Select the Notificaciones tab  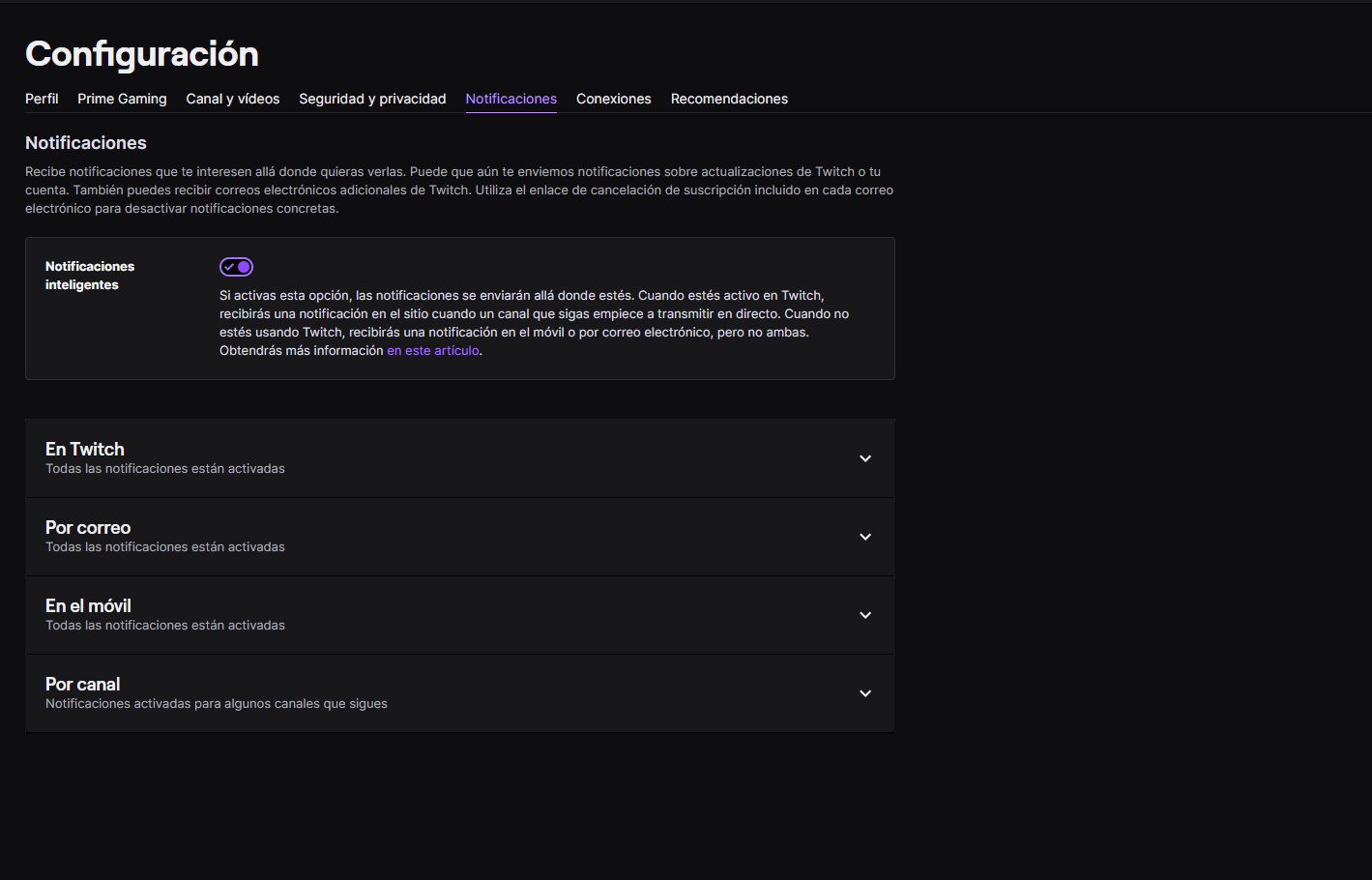point(511,99)
